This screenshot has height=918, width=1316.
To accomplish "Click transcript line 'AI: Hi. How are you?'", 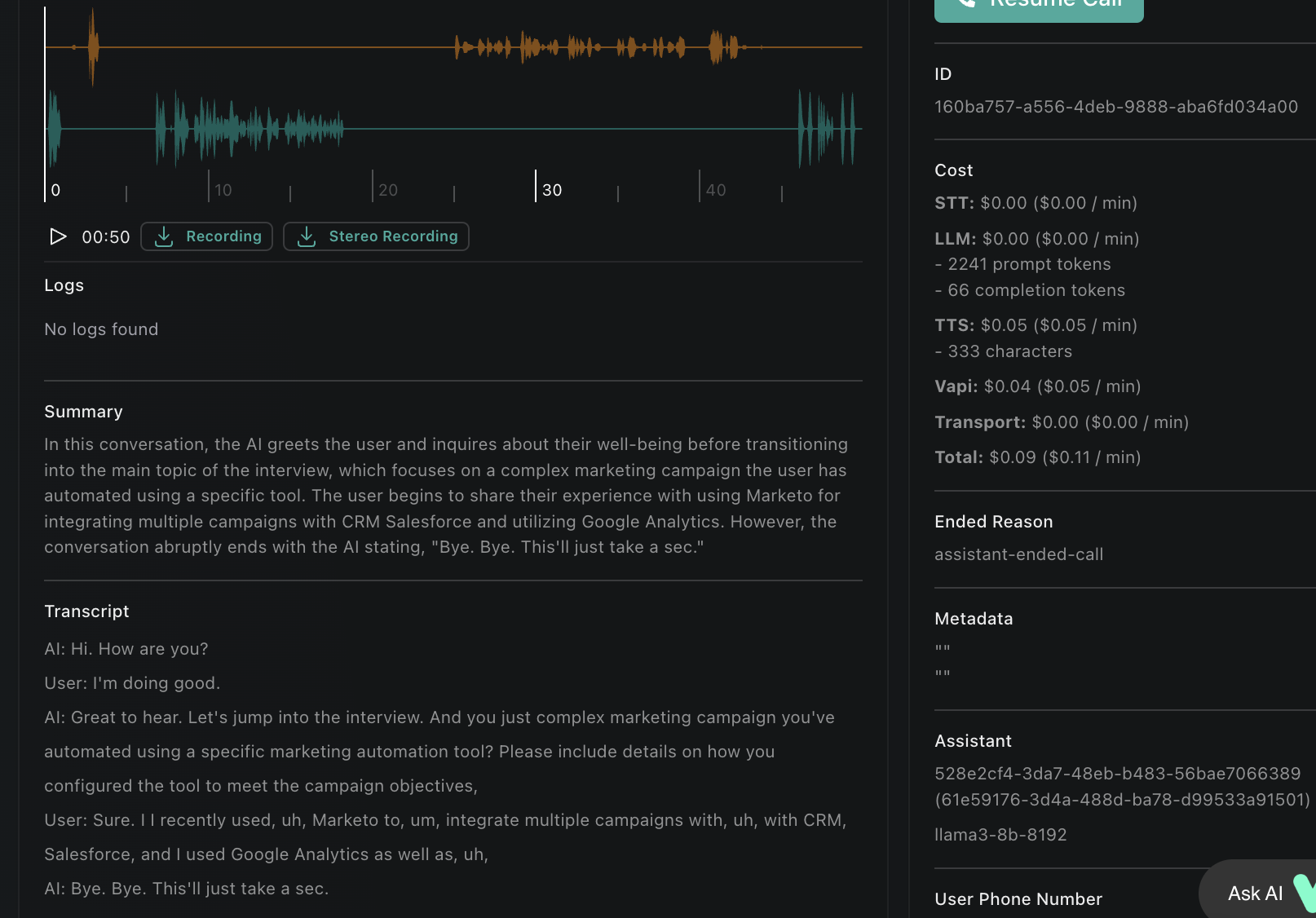I will pos(126,649).
